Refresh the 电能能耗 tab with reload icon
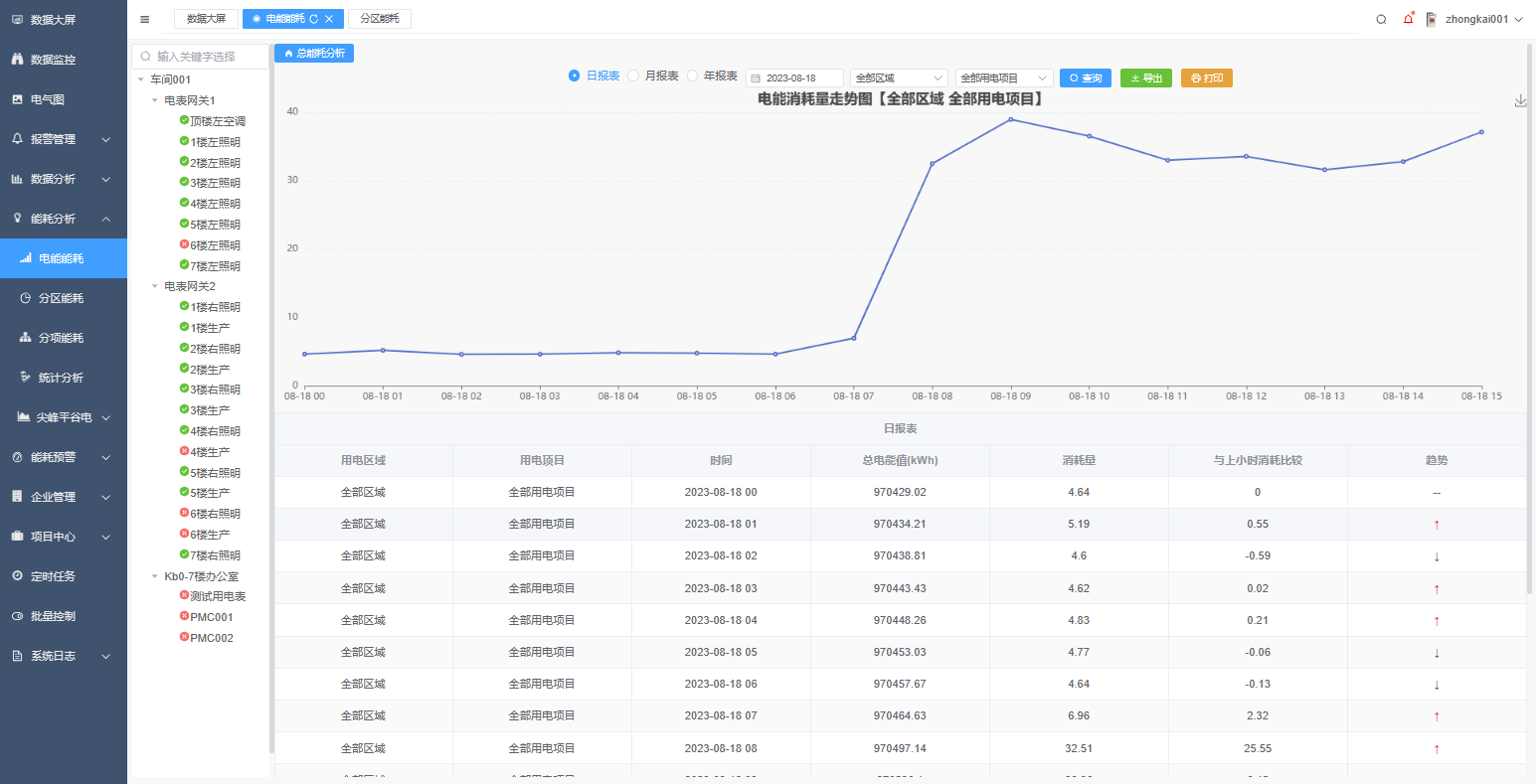Image resolution: width=1536 pixels, height=784 pixels. pyautogui.click(x=314, y=19)
